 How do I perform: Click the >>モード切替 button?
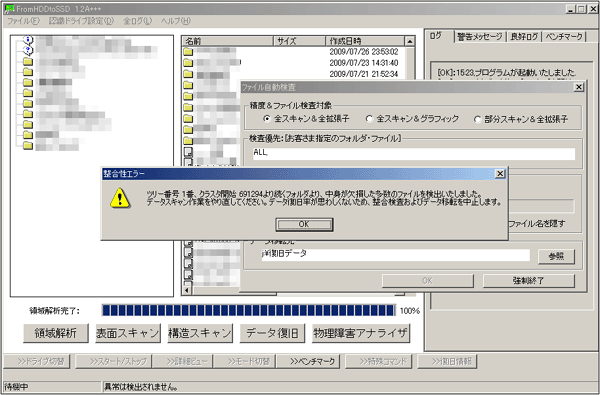pos(245,361)
